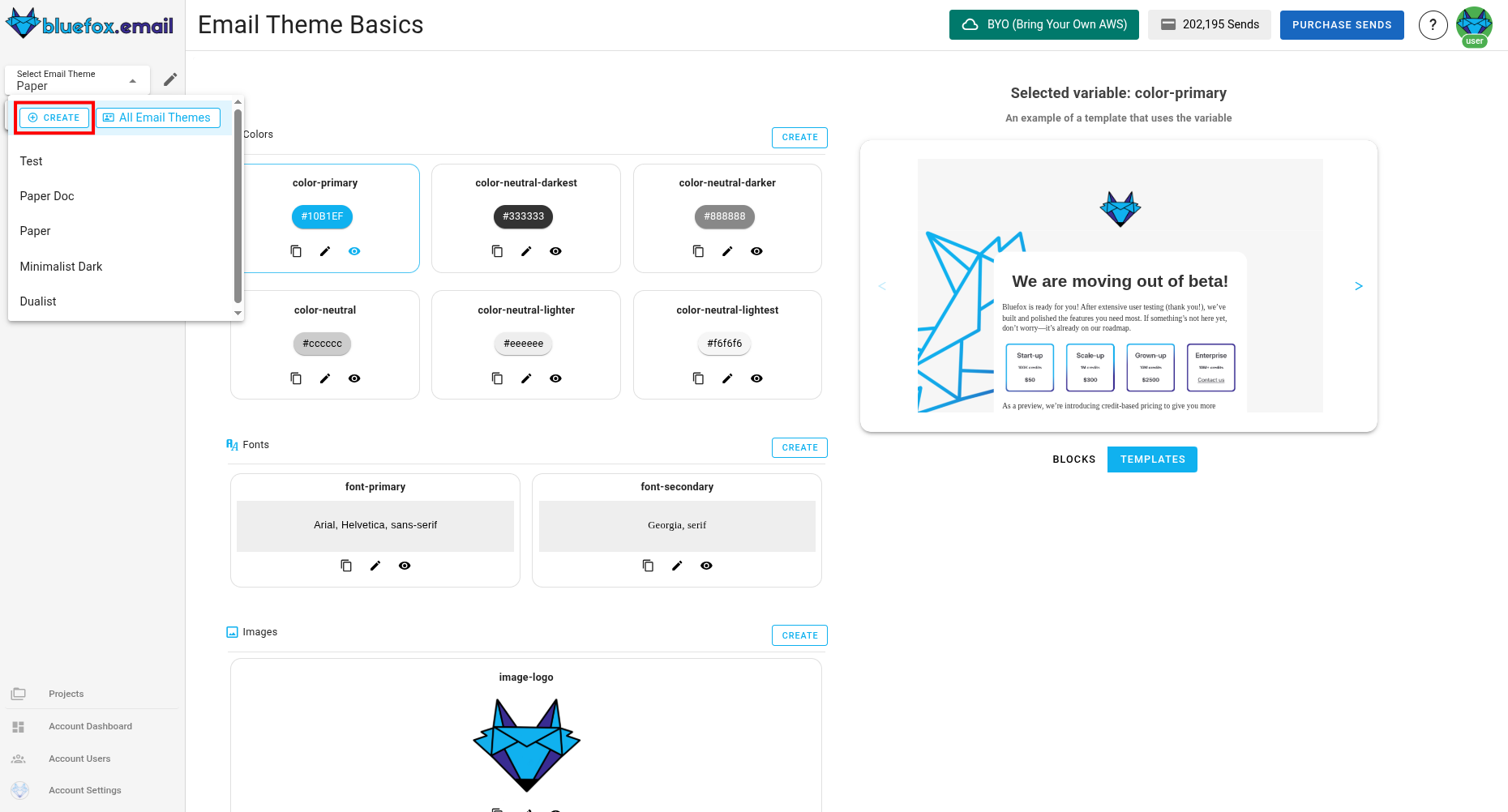The image size is (1508, 812).
Task: Click the #10B1EF color chip
Action: 322,216
